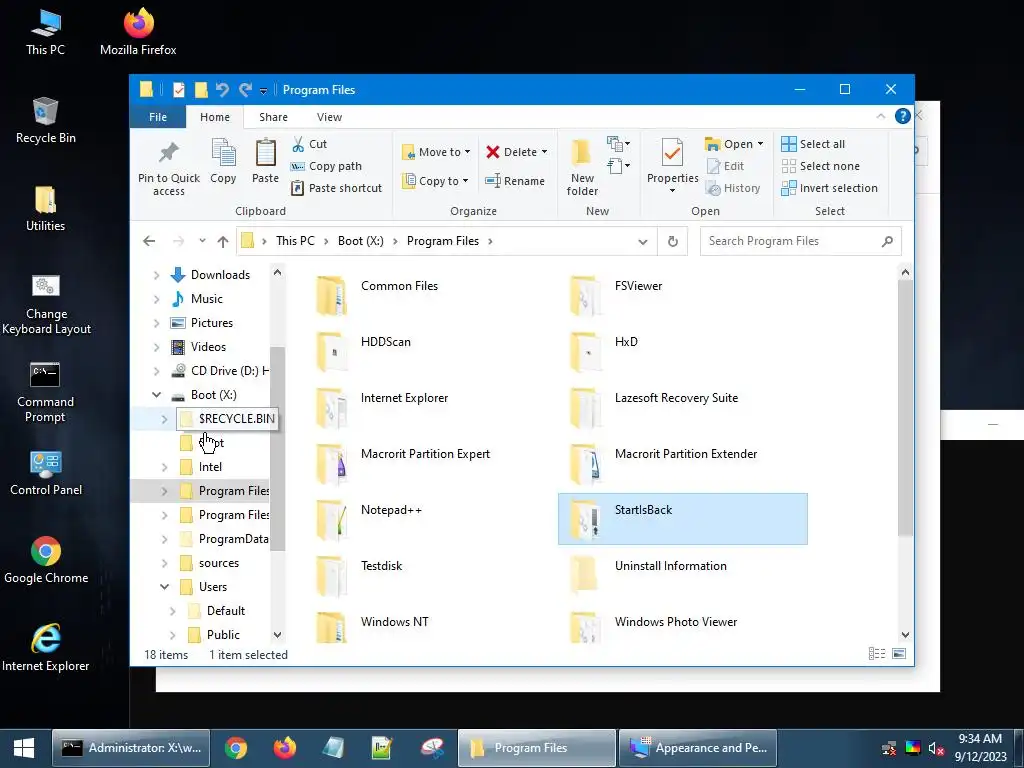1024x768 pixels.
Task: Launch Firefox from taskbar
Action: coord(284,748)
